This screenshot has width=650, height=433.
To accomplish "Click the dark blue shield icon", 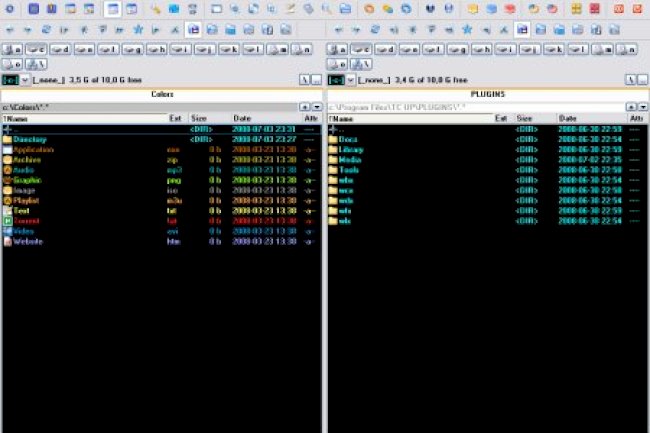I will [x=430, y=9].
